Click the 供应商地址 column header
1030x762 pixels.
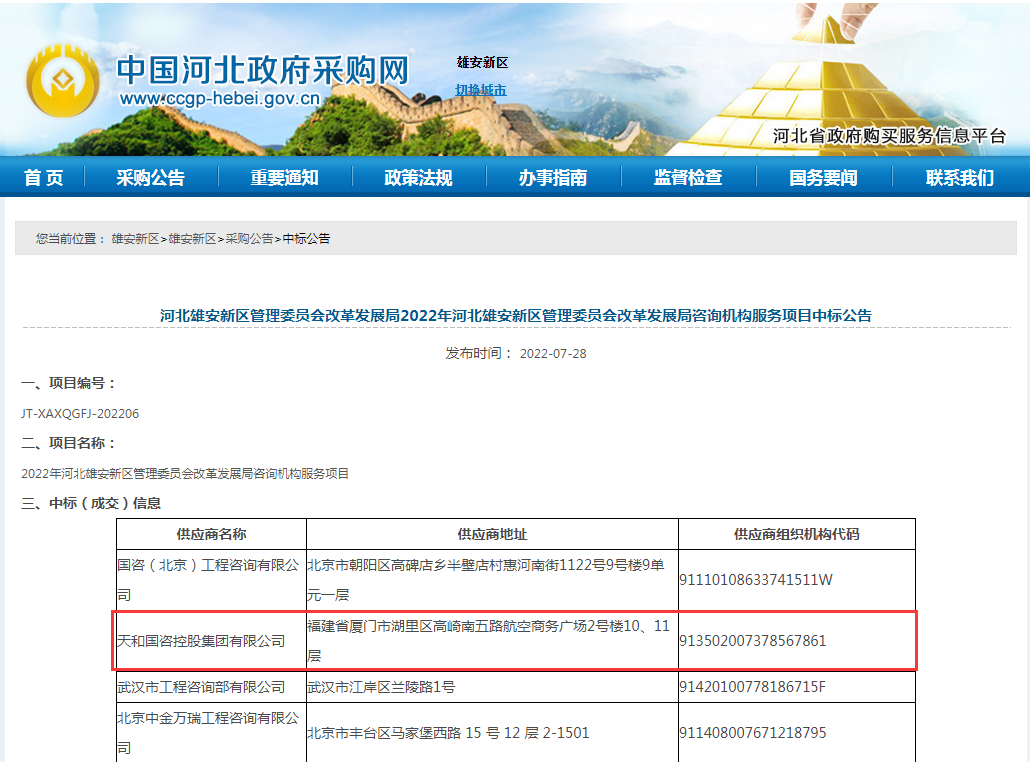[x=492, y=534]
